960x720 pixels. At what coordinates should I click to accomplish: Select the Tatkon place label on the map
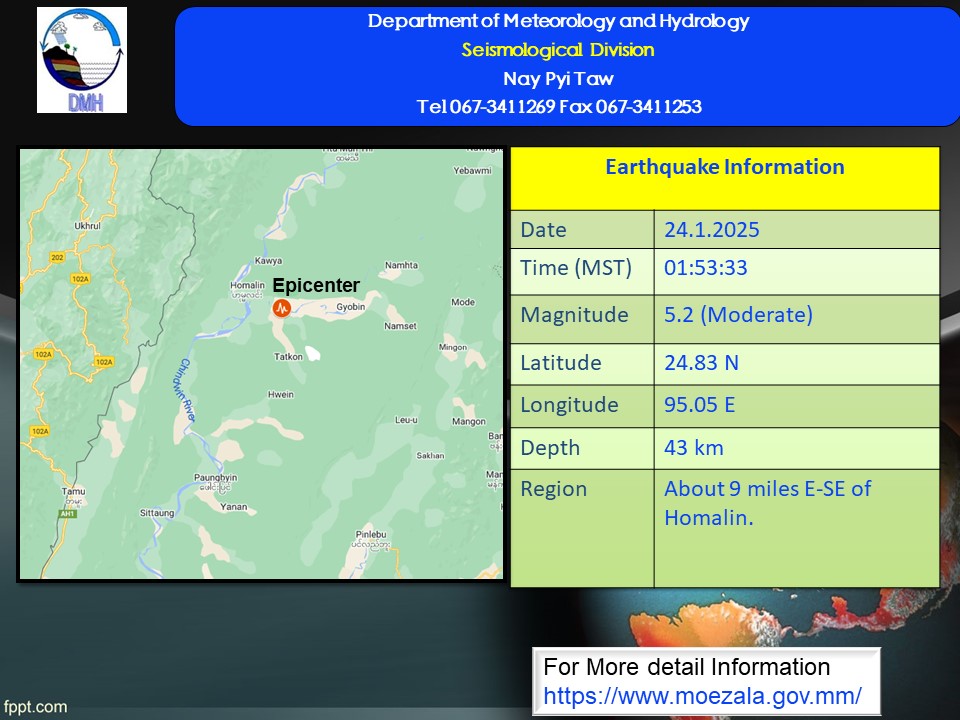tap(288, 357)
